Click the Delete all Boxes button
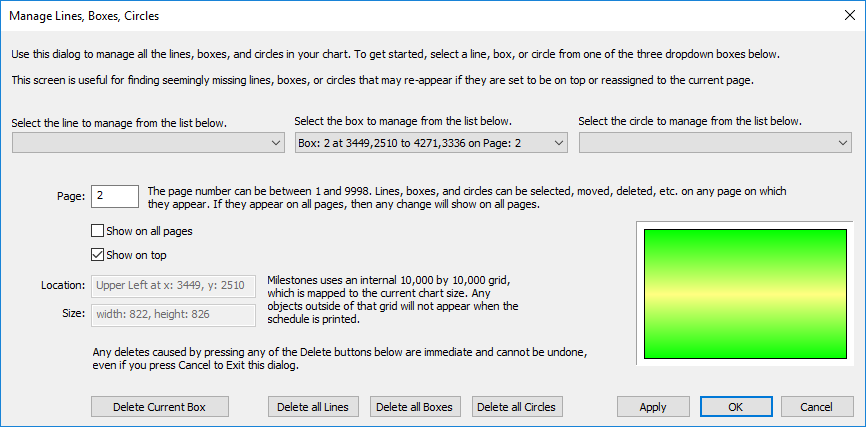Image resolution: width=866 pixels, height=427 pixels. pos(416,407)
